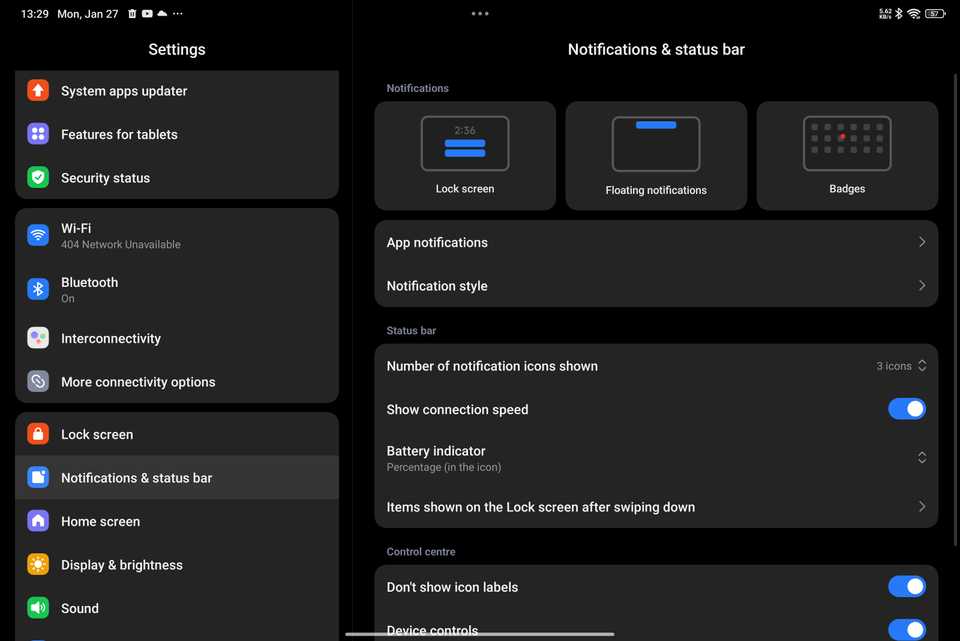Viewport: 960px width, 641px height.
Task: Click the Wi-Fi icon in the sidebar
Action: pyautogui.click(x=37, y=234)
